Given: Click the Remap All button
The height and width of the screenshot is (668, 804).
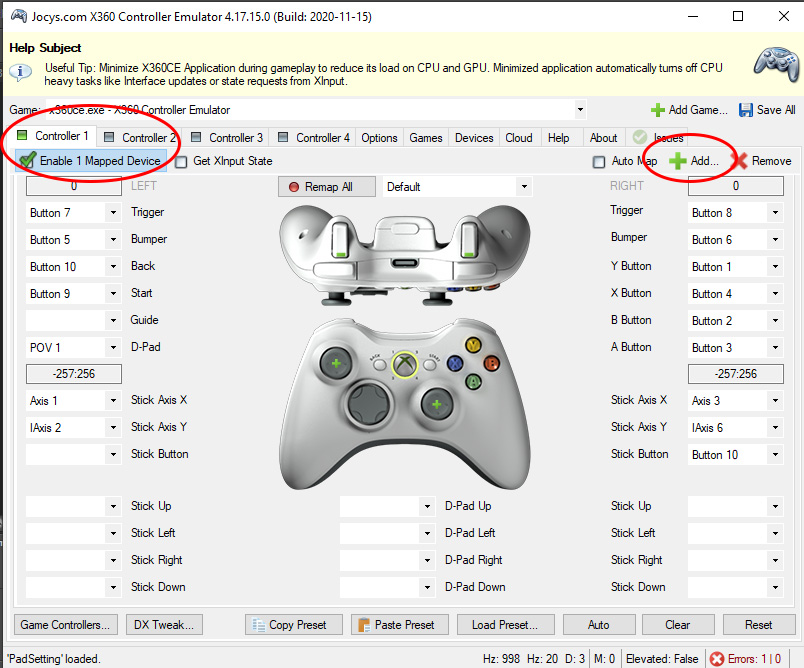Looking at the screenshot, I should pyautogui.click(x=327, y=187).
